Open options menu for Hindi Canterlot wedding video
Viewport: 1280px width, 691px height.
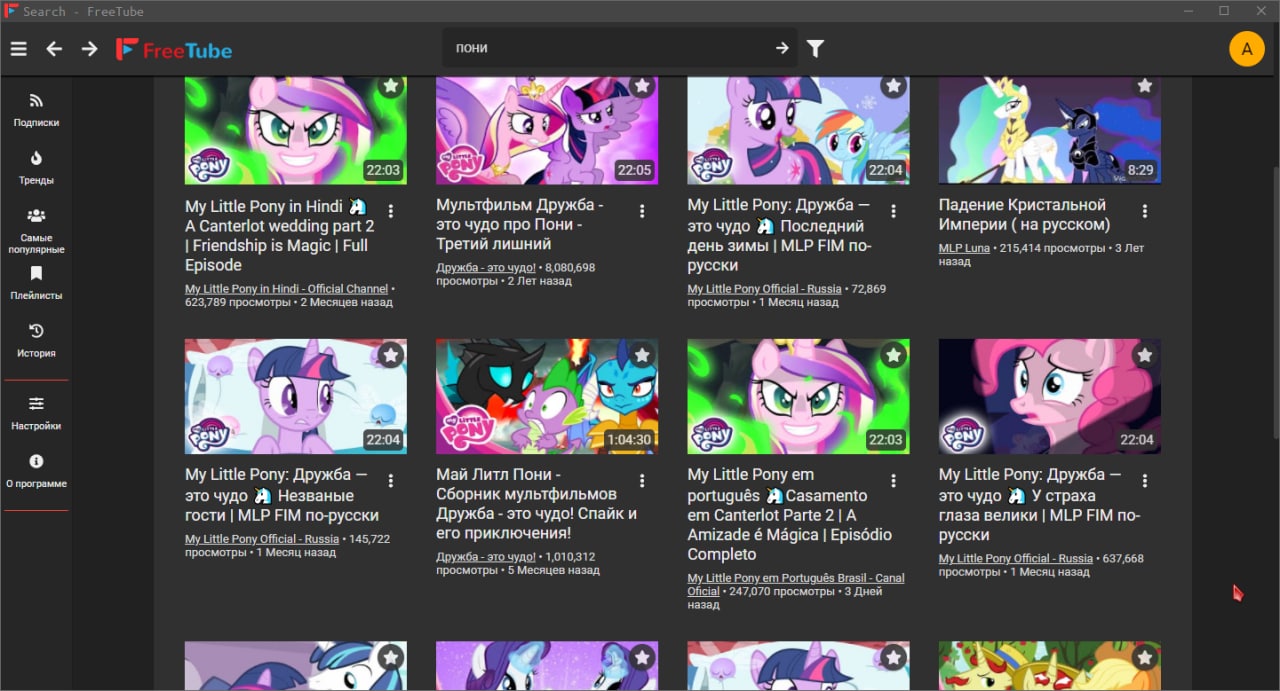(x=391, y=211)
